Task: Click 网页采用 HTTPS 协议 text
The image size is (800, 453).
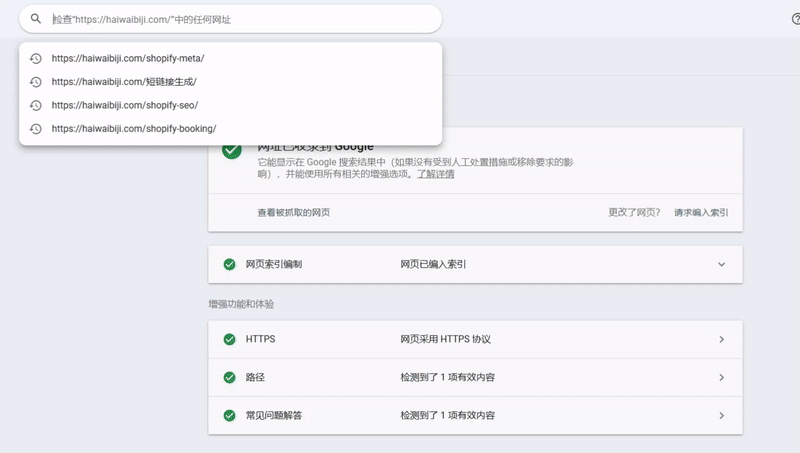Action: click(445, 339)
